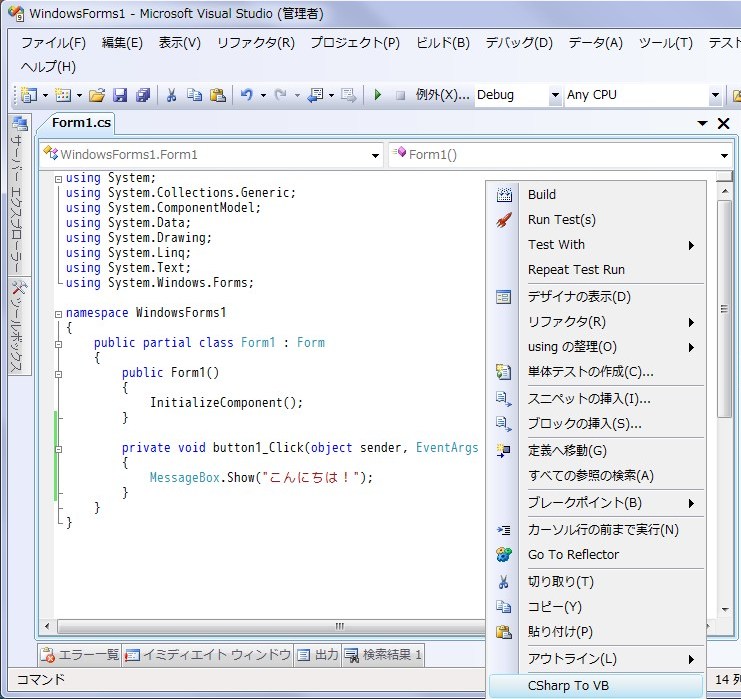
Task: Click the Navigate Forward toolbar icon
Action: pos(349,95)
